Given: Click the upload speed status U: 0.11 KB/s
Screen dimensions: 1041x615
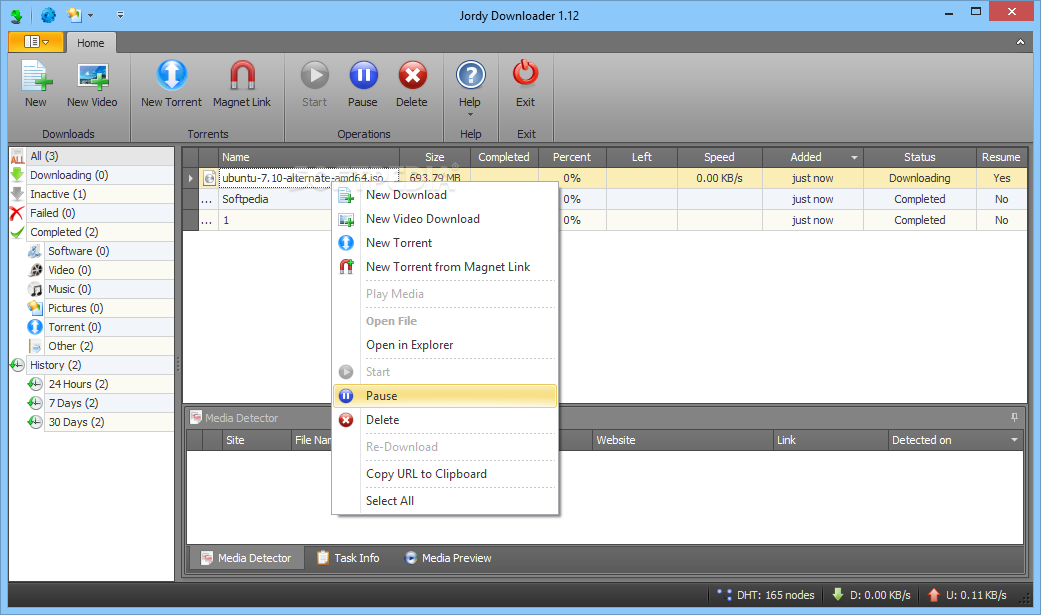Looking at the screenshot, I should [x=967, y=595].
